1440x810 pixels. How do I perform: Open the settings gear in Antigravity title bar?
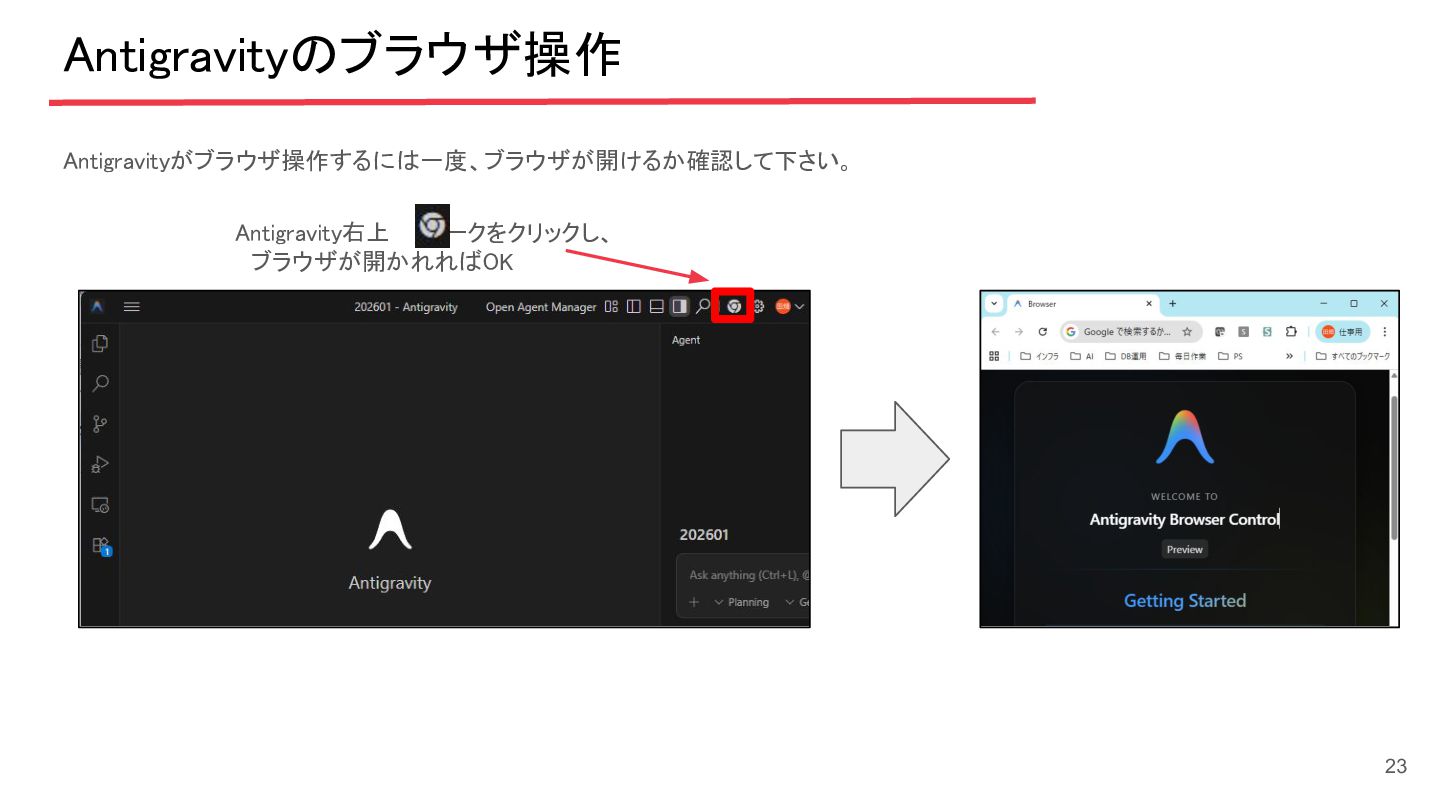tap(758, 307)
